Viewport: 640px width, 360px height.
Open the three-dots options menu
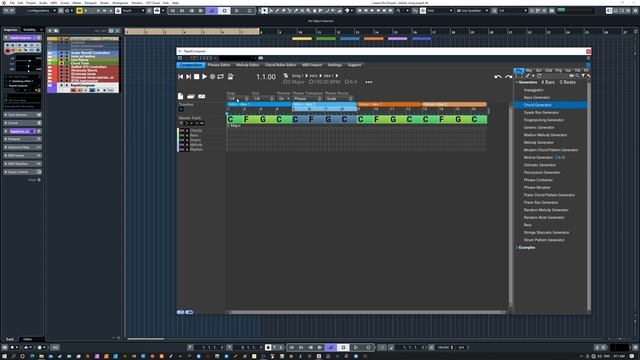coord(369,82)
